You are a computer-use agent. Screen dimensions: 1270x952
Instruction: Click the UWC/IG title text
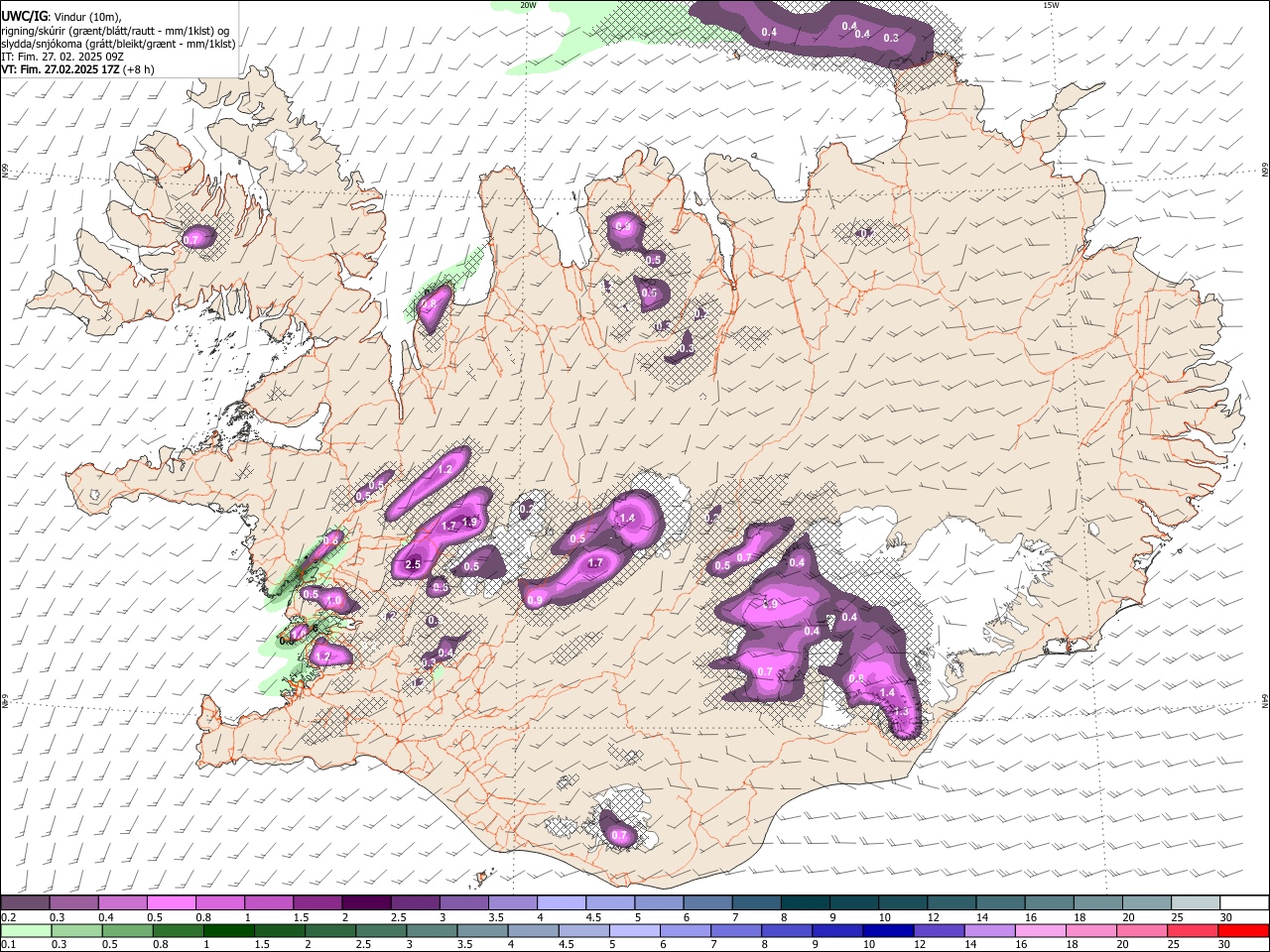(x=24, y=16)
